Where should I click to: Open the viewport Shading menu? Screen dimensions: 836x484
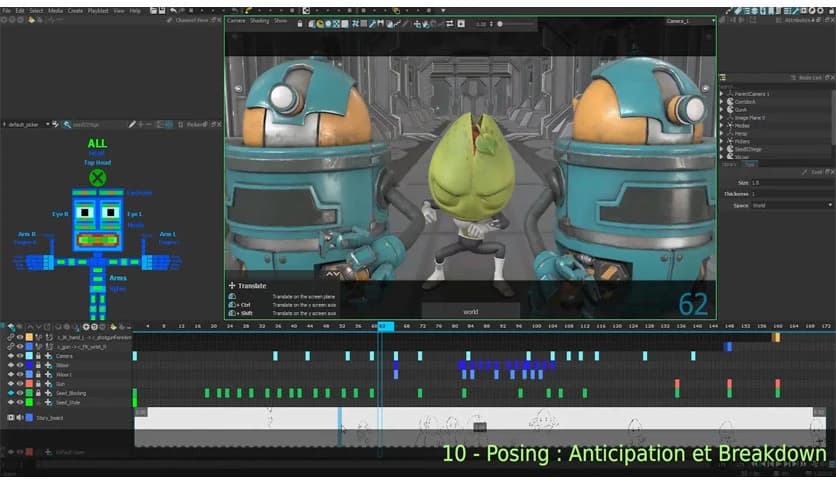(x=260, y=21)
